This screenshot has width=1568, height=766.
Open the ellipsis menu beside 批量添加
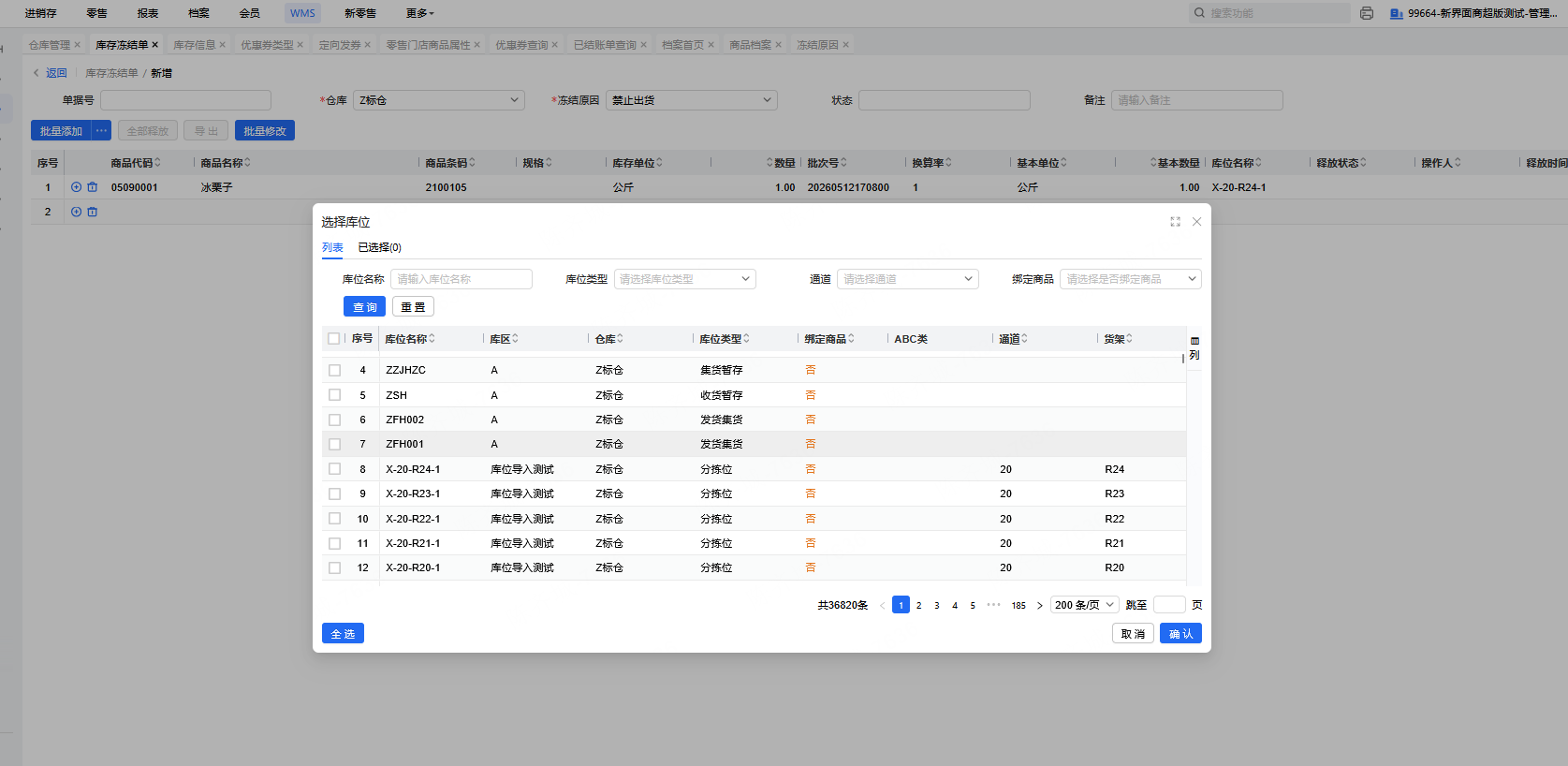[x=101, y=130]
